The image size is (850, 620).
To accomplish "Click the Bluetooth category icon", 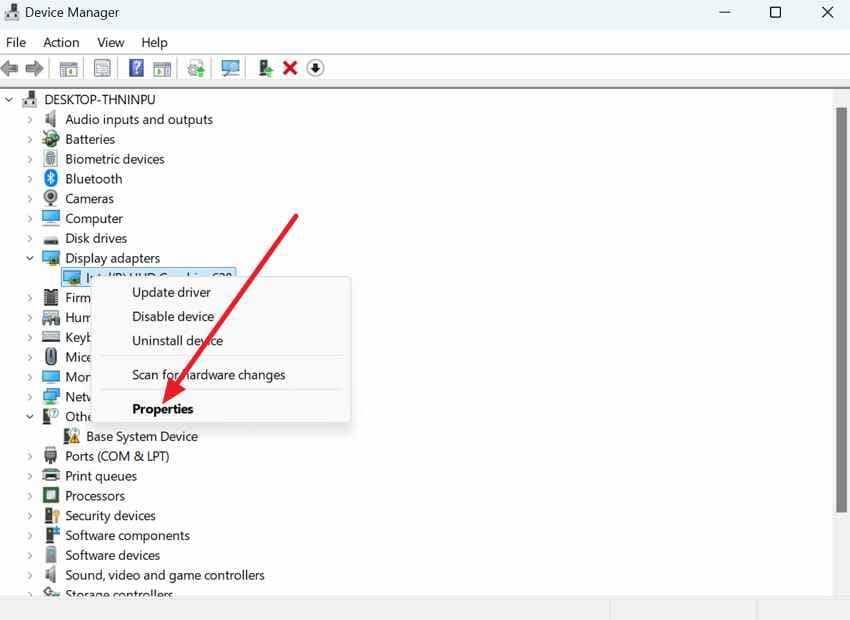I will pyautogui.click(x=51, y=178).
